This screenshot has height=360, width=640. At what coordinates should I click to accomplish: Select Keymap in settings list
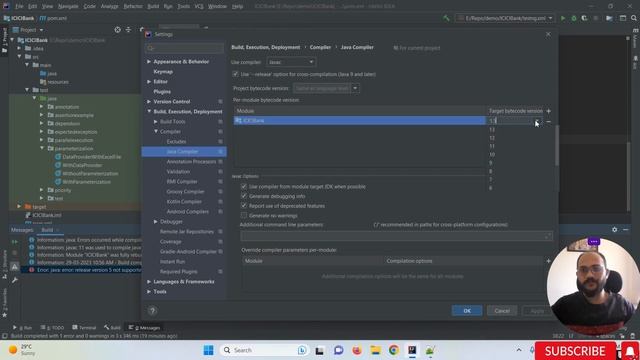click(163, 72)
